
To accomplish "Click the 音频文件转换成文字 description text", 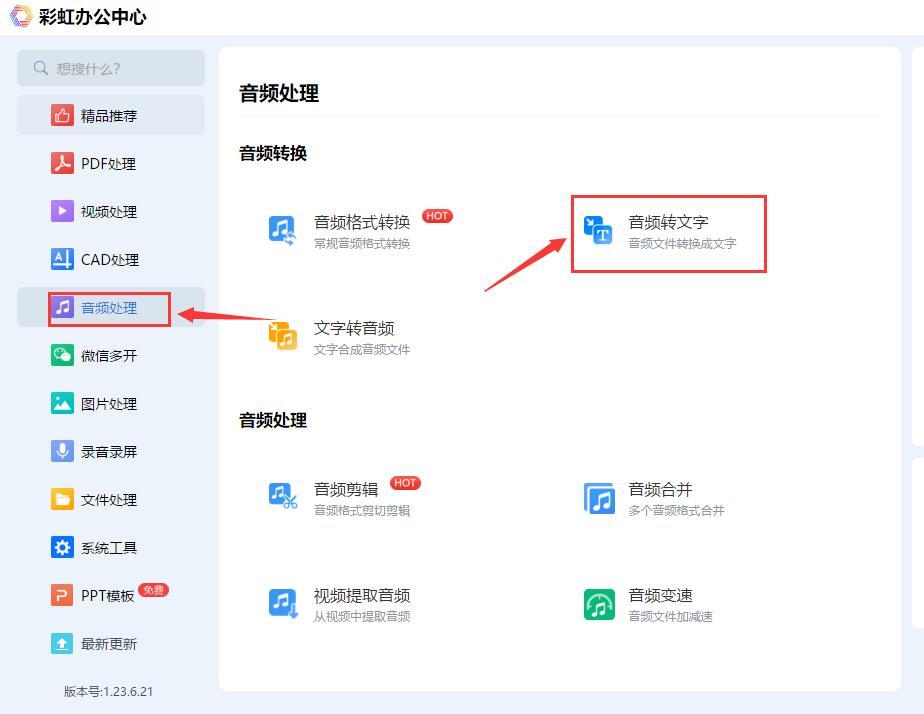I will tap(682, 243).
